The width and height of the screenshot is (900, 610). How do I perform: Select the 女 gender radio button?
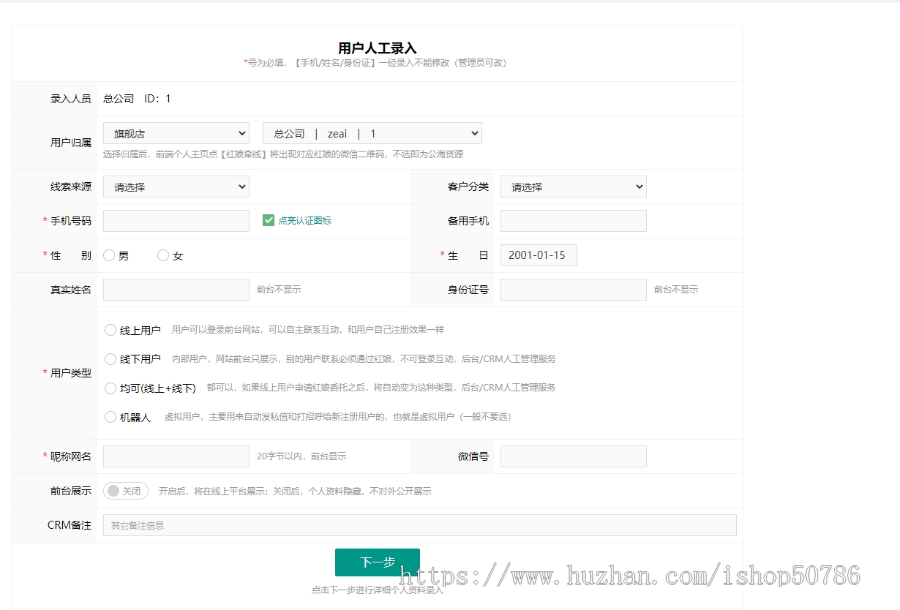click(x=163, y=255)
